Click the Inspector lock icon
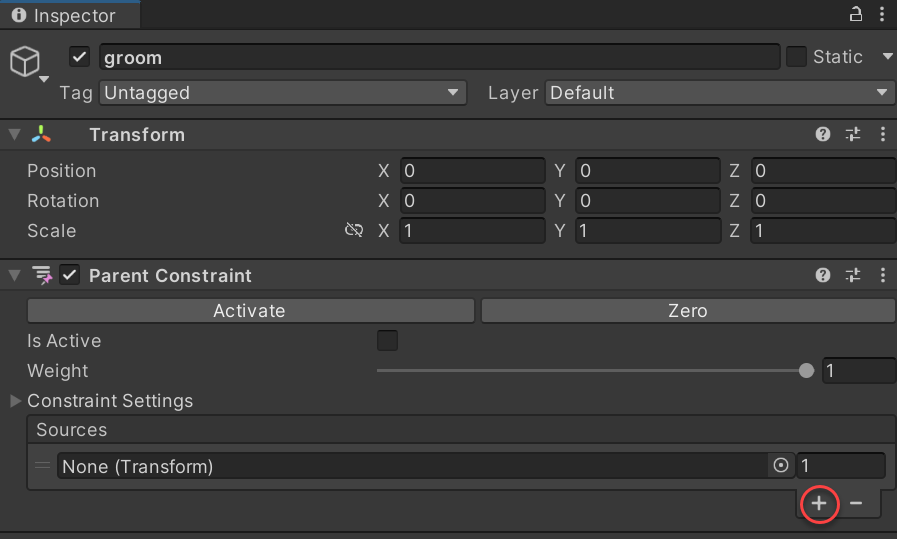Image resolution: width=897 pixels, height=539 pixels. (856, 15)
